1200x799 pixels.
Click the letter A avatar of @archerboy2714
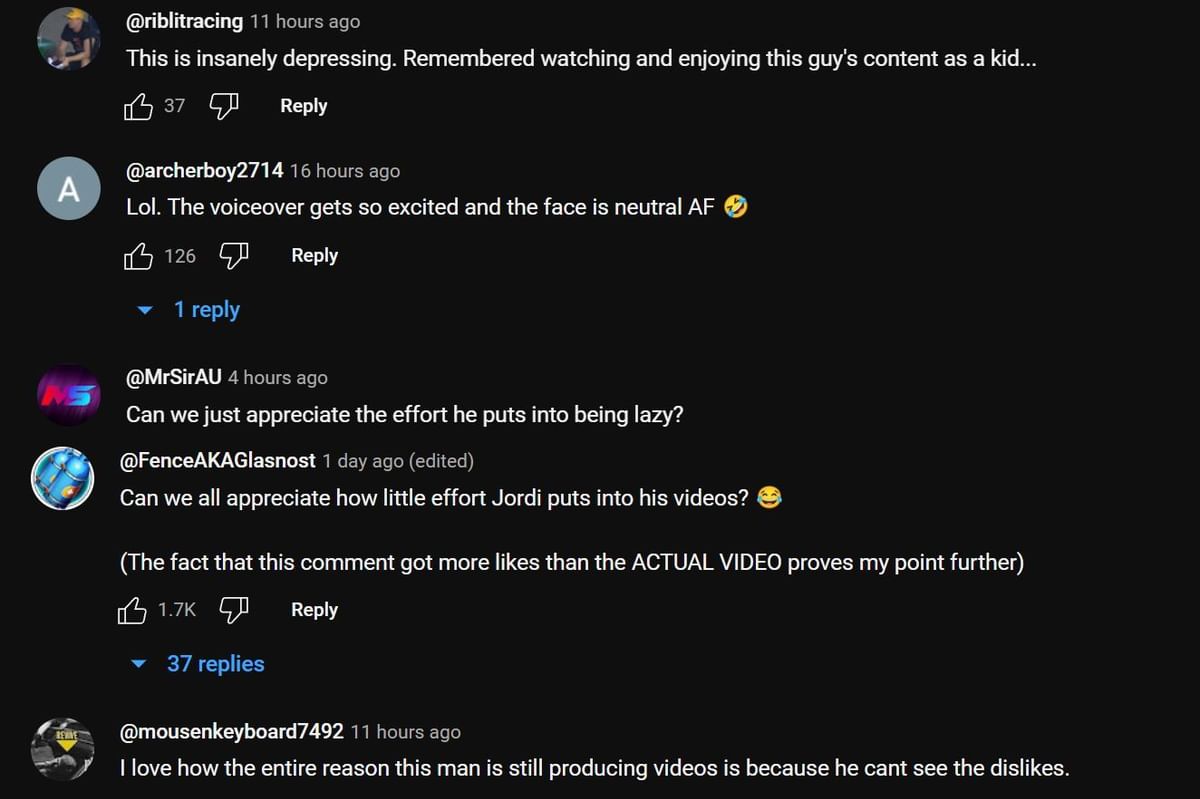point(68,188)
